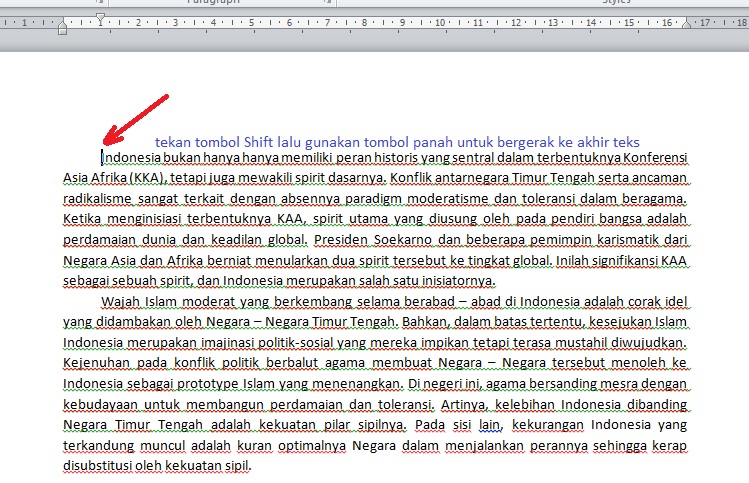749x483 pixels.
Task: Click the word "didambakan"
Action: coord(132,322)
